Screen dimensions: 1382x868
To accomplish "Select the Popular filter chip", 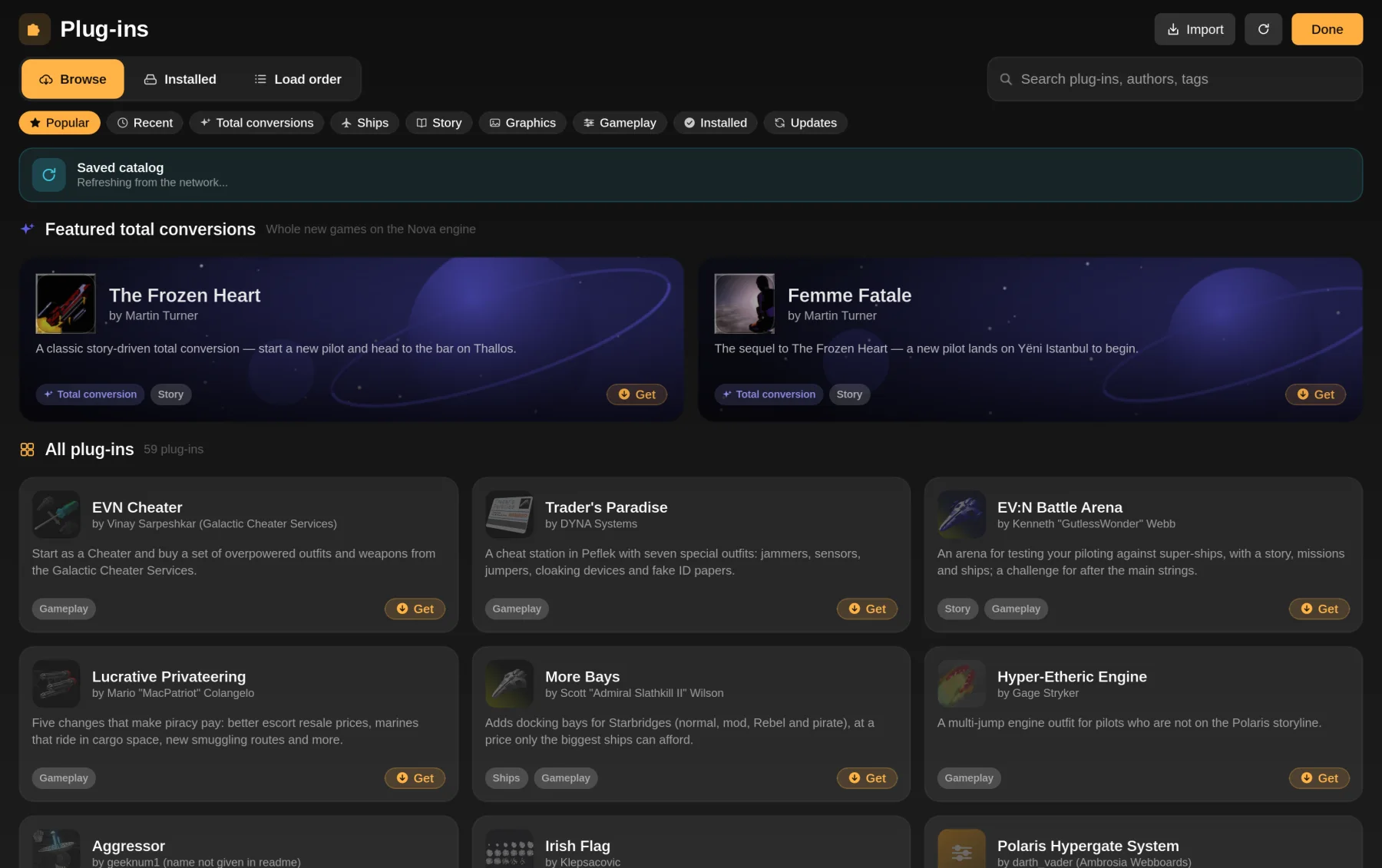I will [60, 123].
